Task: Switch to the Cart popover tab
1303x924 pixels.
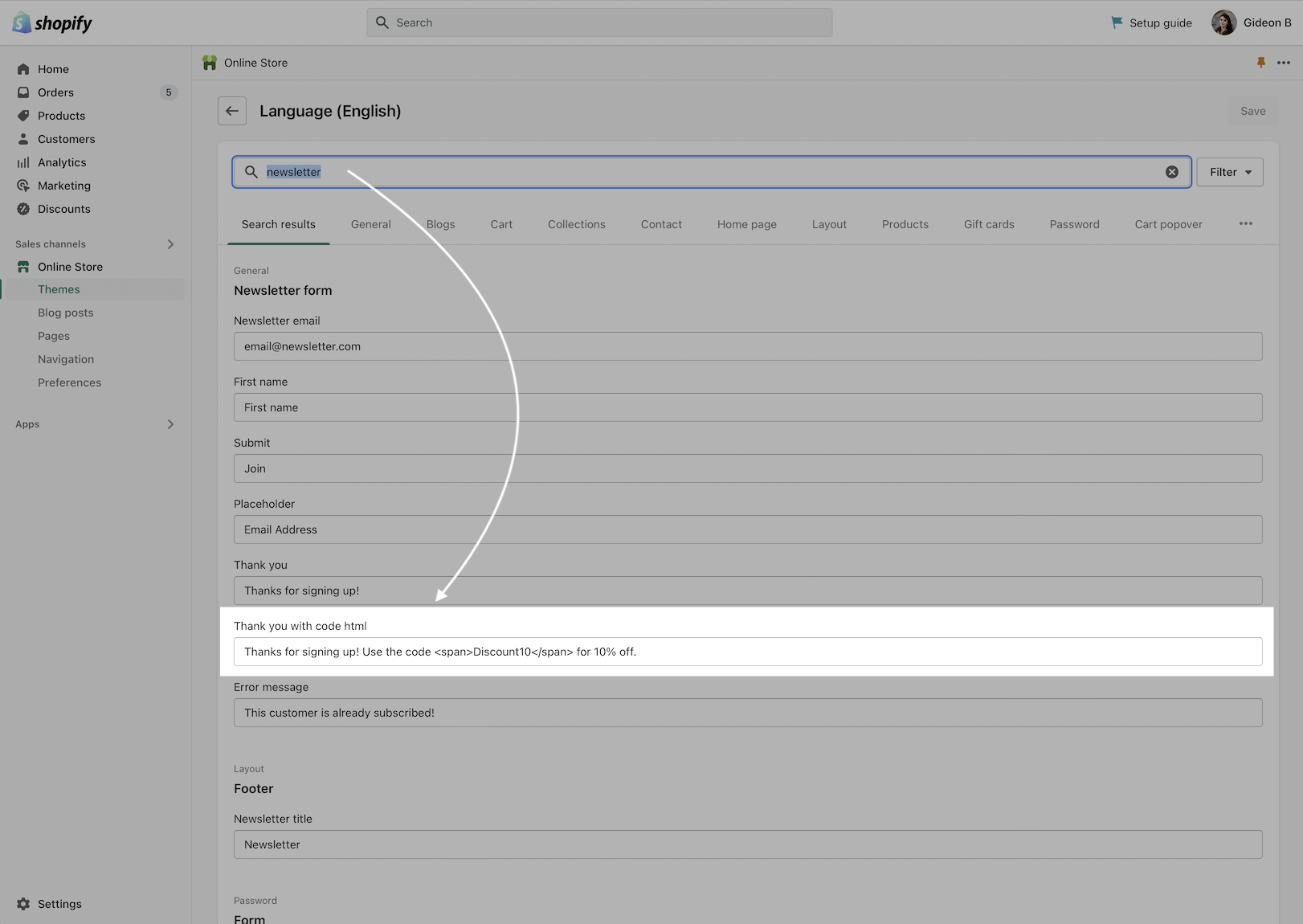Action: click(x=1168, y=224)
